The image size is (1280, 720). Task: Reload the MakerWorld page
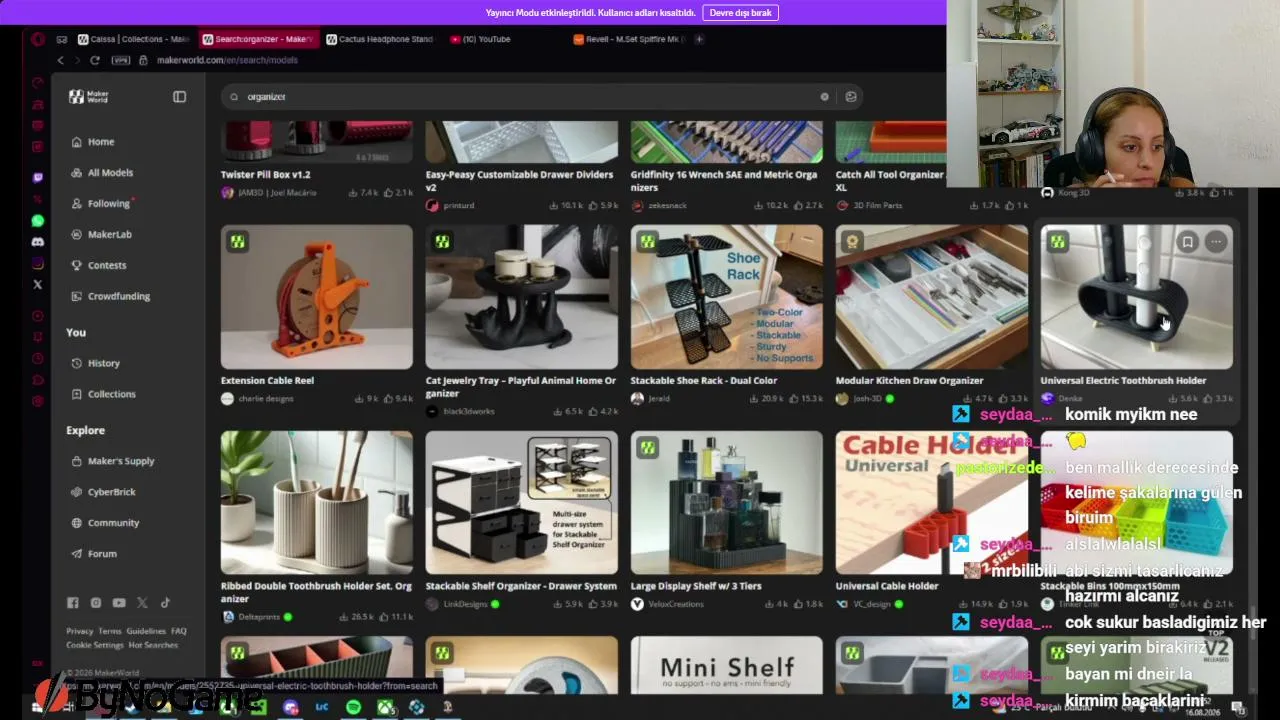point(95,60)
